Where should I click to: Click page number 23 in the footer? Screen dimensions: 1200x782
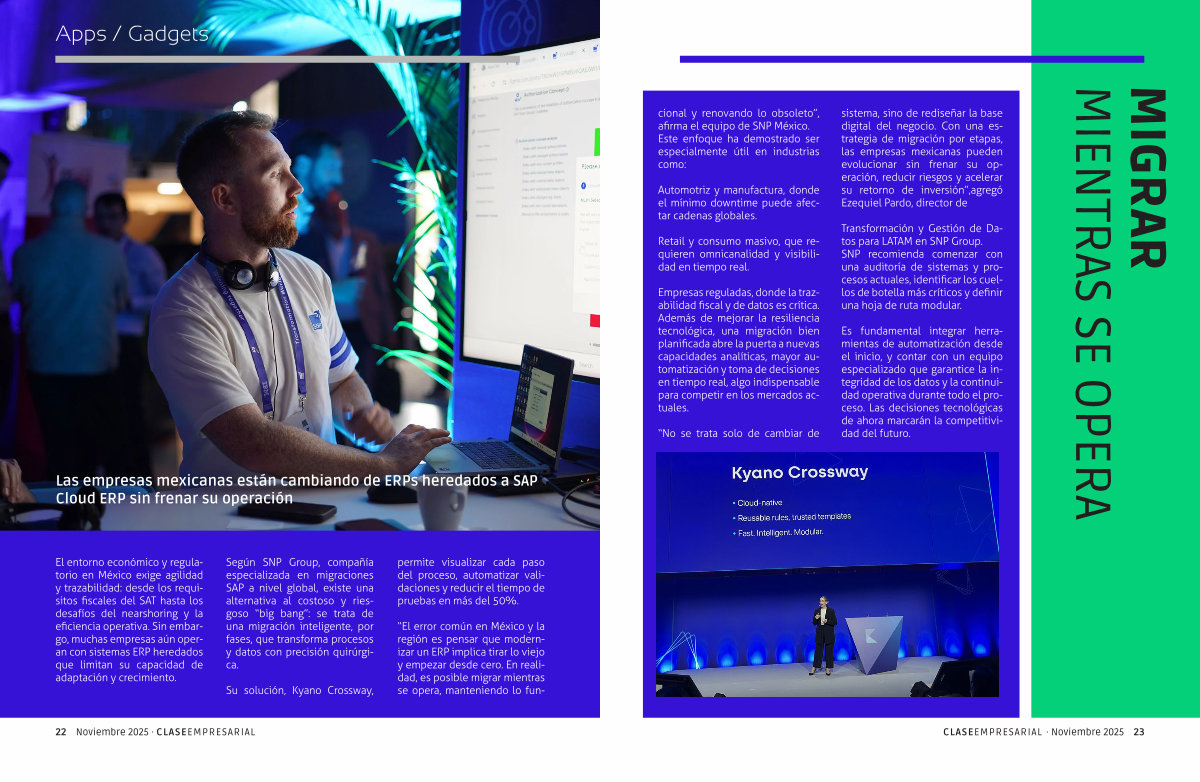[x=1138, y=732]
